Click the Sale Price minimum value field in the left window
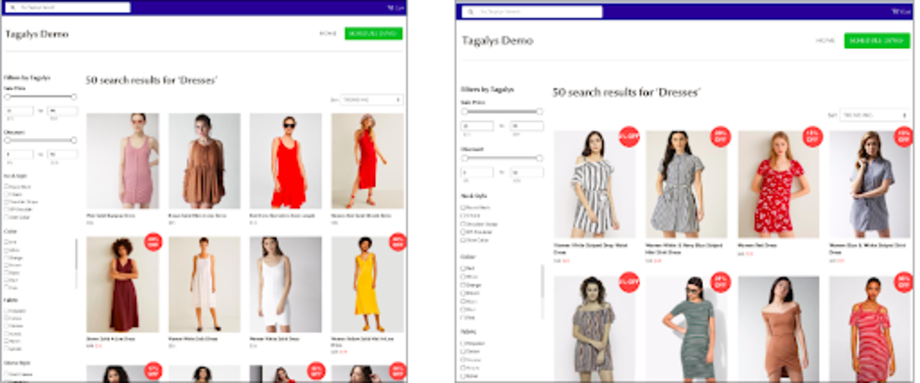Viewport: 920px width, 383px height. click(x=19, y=111)
